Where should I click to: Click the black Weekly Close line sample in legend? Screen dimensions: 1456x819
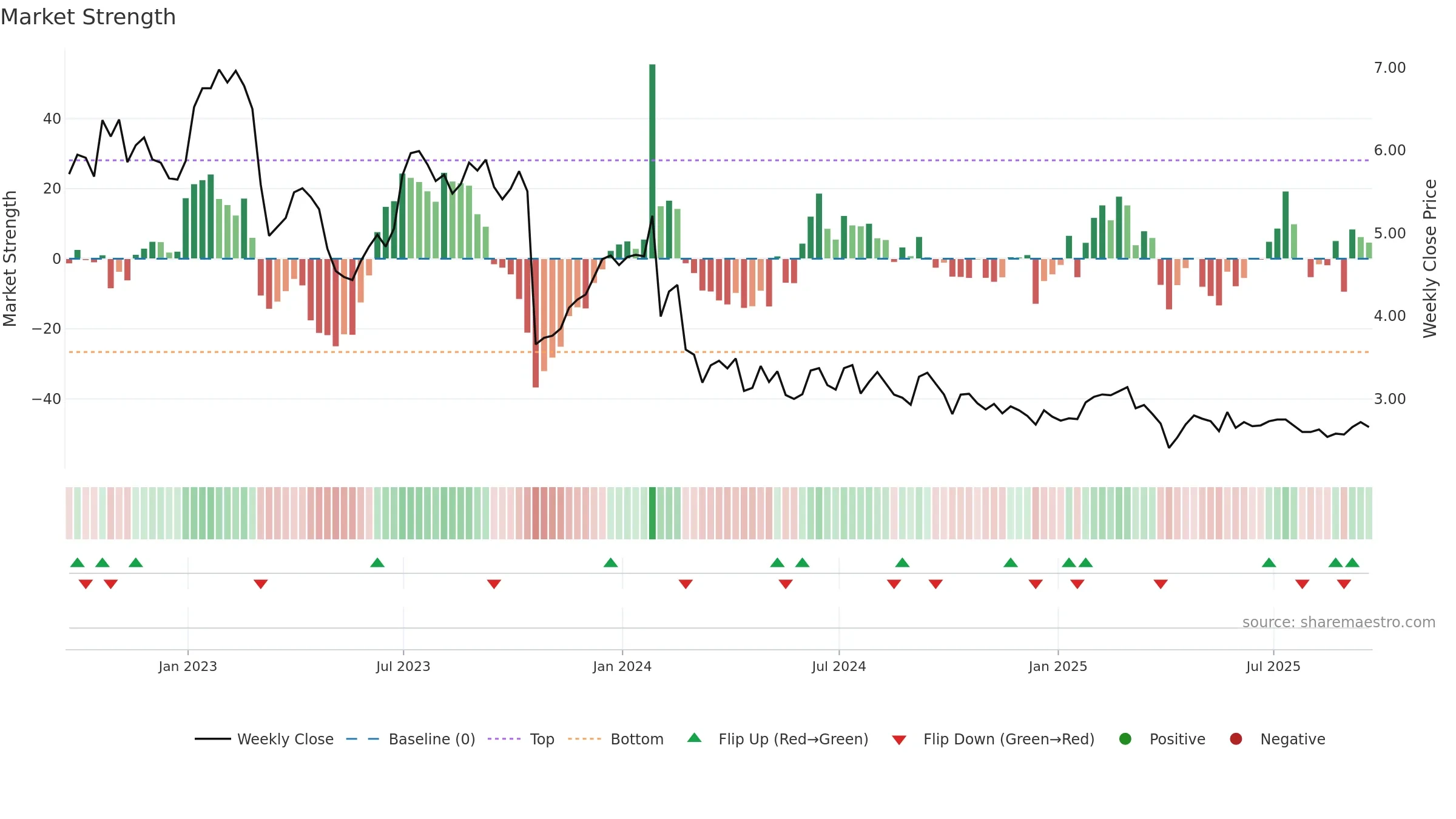[213, 739]
